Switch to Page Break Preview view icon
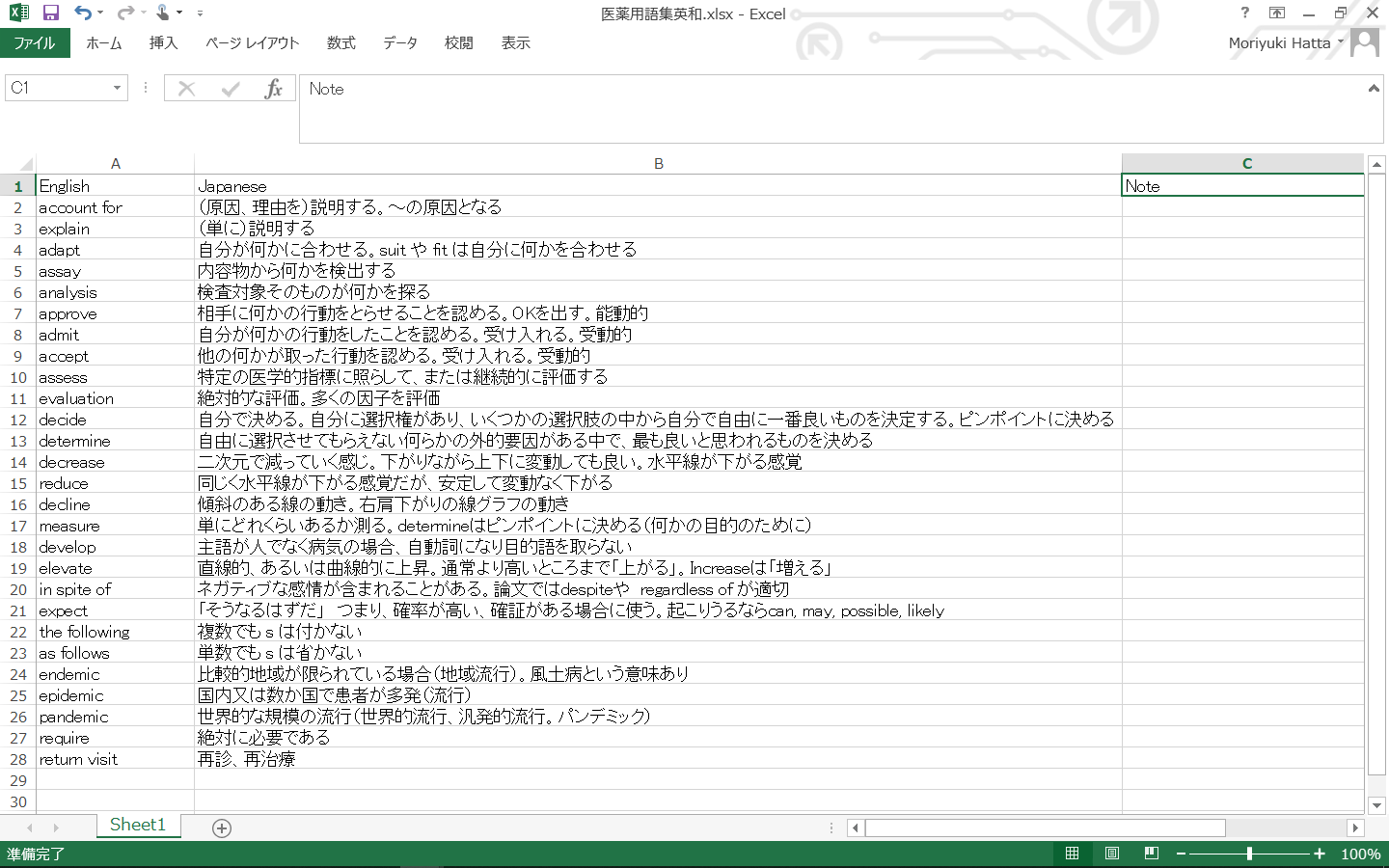1389x868 pixels. (x=1151, y=854)
